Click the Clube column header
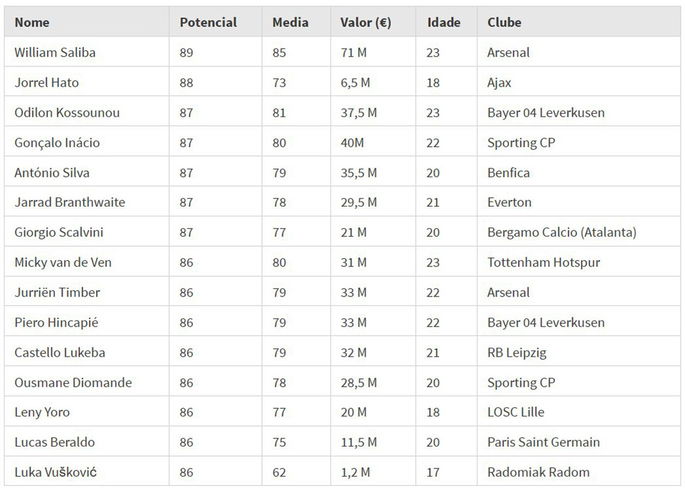 click(504, 22)
